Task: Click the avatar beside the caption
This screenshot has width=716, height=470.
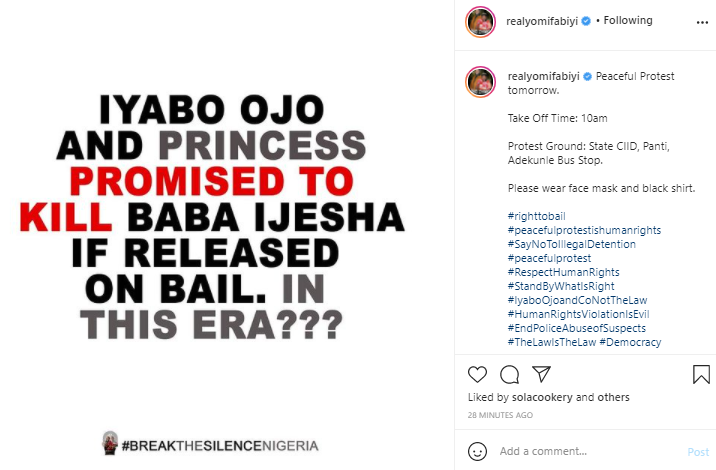Action: [x=480, y=82]
